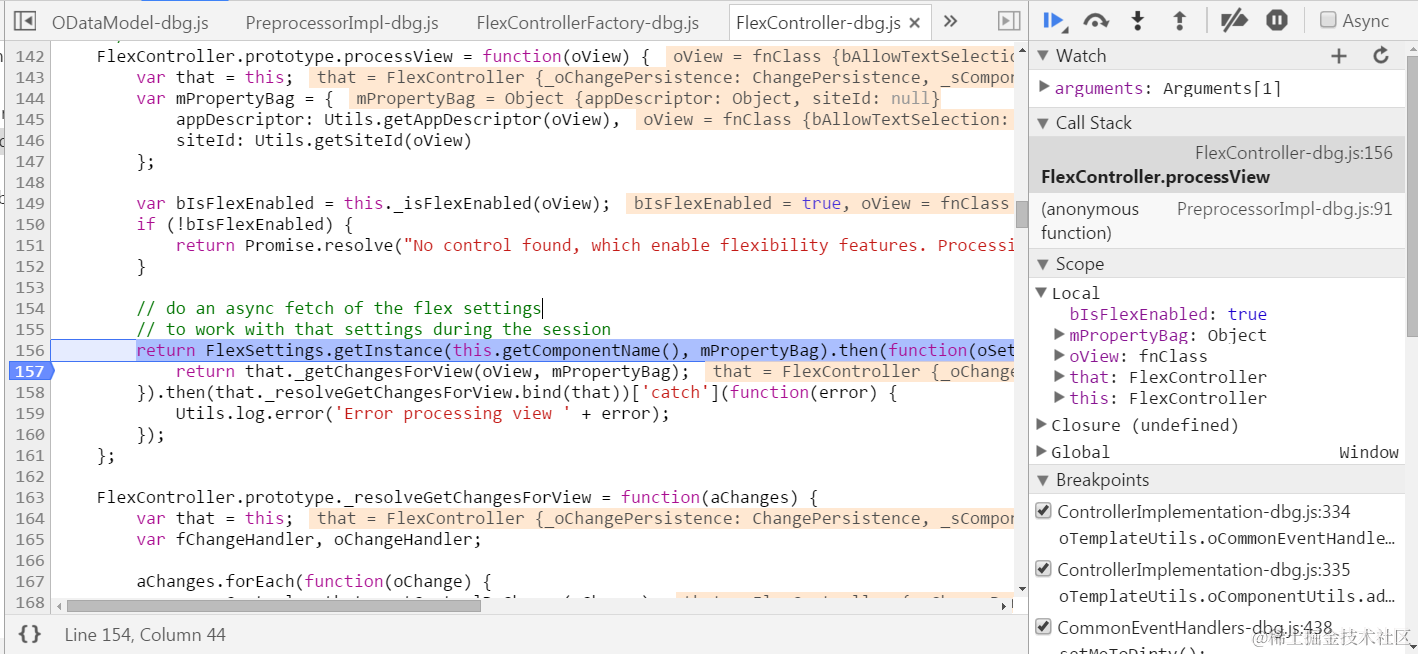Expand the this variable in scope

[1060, 398]
